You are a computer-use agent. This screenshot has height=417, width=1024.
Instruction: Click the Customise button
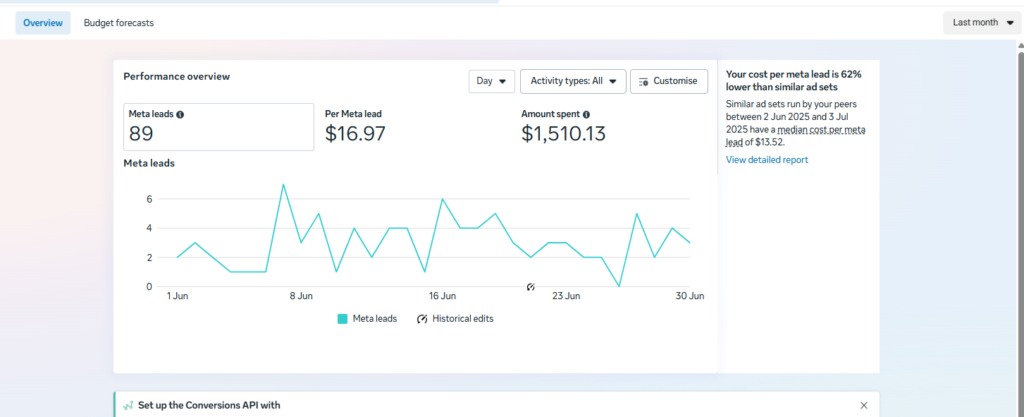[669, 82]
